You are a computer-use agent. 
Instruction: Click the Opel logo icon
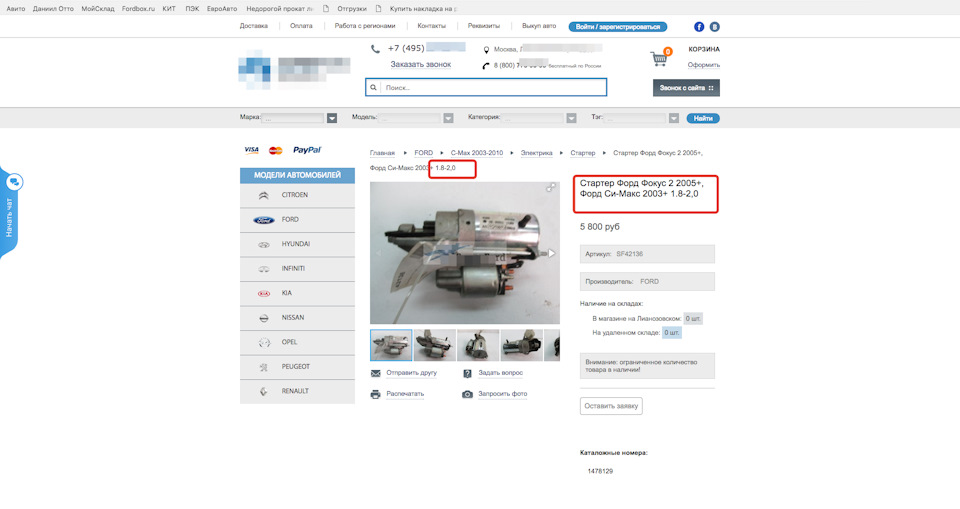pos(264,342)
